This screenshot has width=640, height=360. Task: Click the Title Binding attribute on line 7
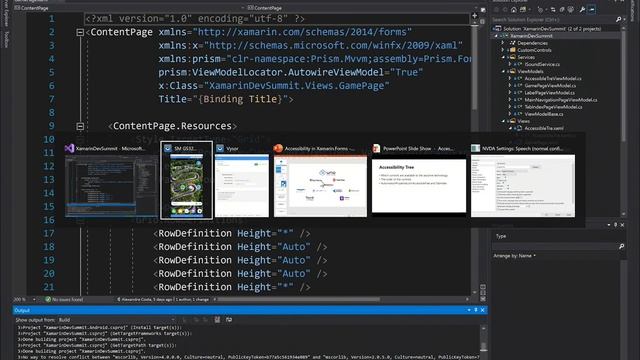point(226,99)
